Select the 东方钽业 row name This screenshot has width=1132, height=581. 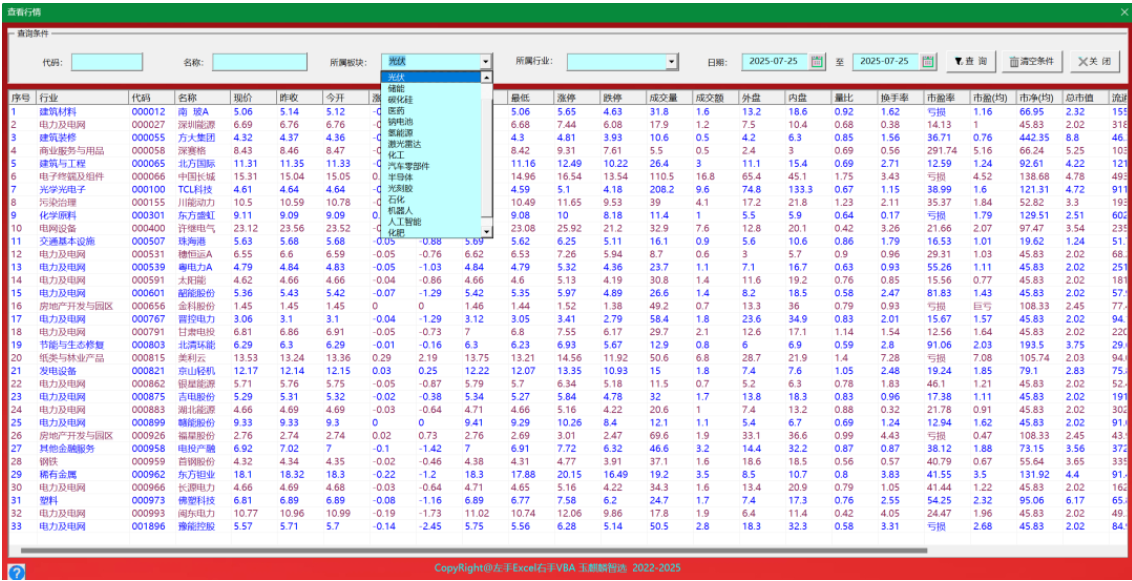click(x=196, y=474)
